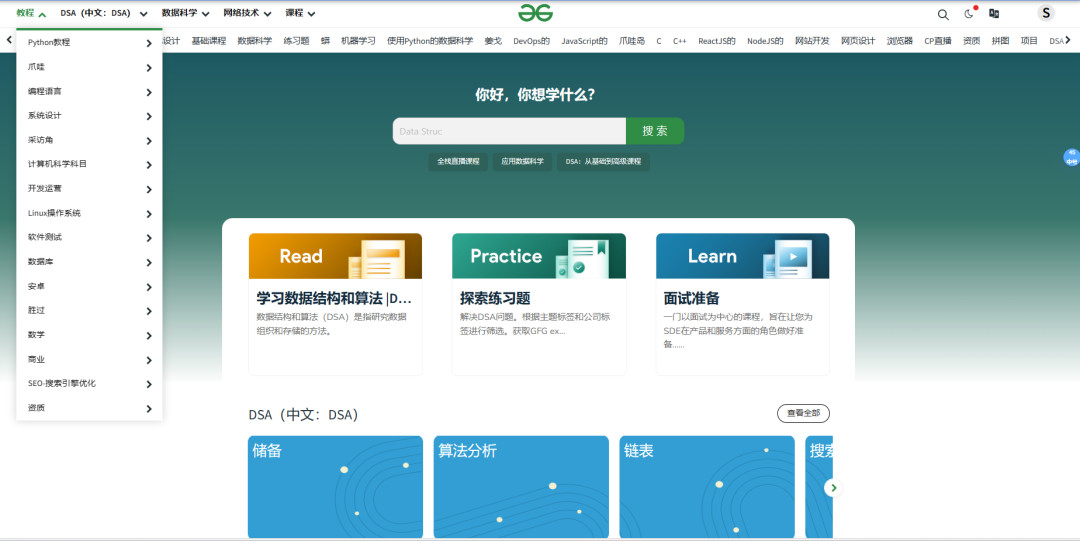Open the 课程 header dropdown
Screen dimensions: 1080x541
click(300, 13)
